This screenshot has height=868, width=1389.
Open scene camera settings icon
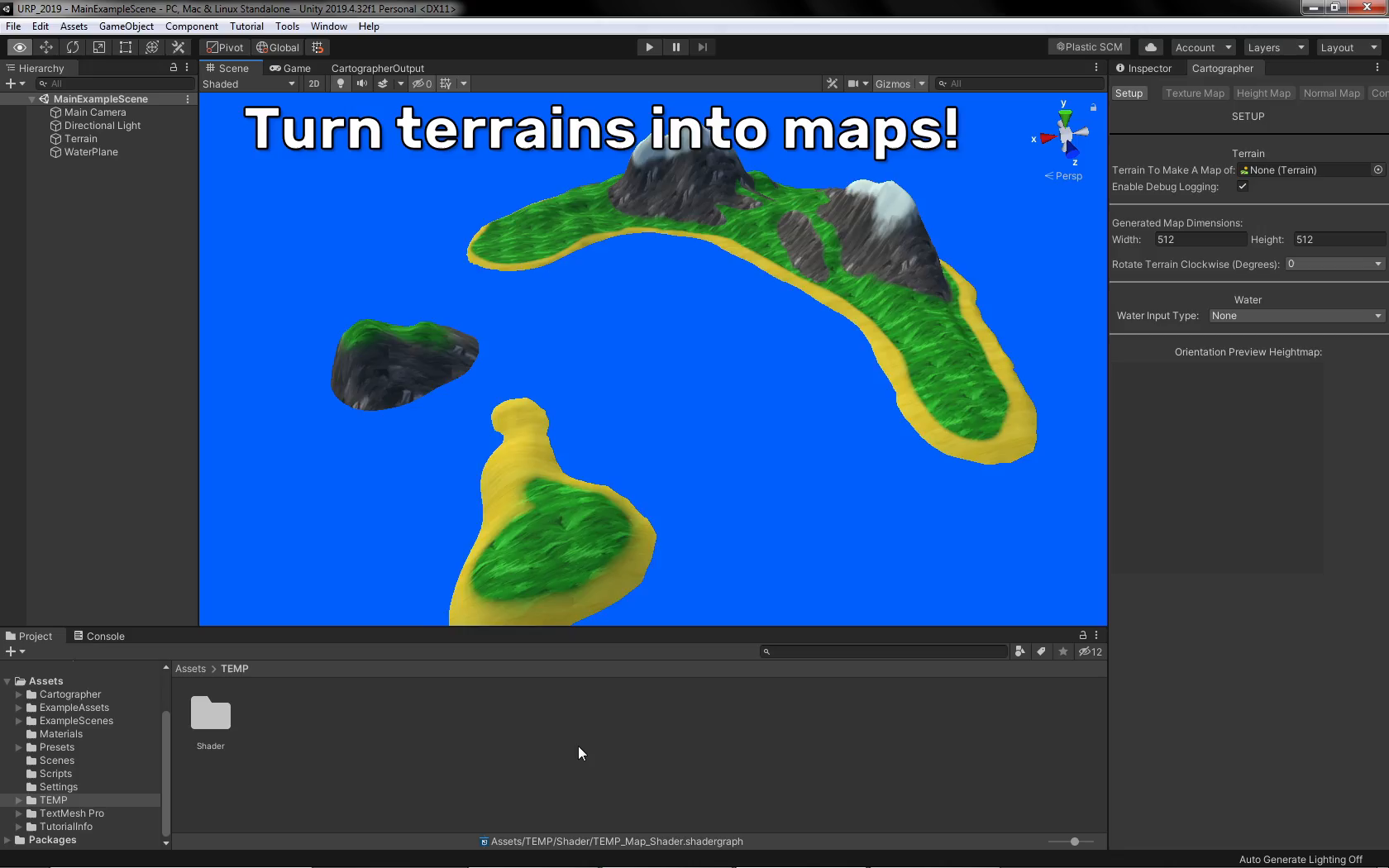853,83
